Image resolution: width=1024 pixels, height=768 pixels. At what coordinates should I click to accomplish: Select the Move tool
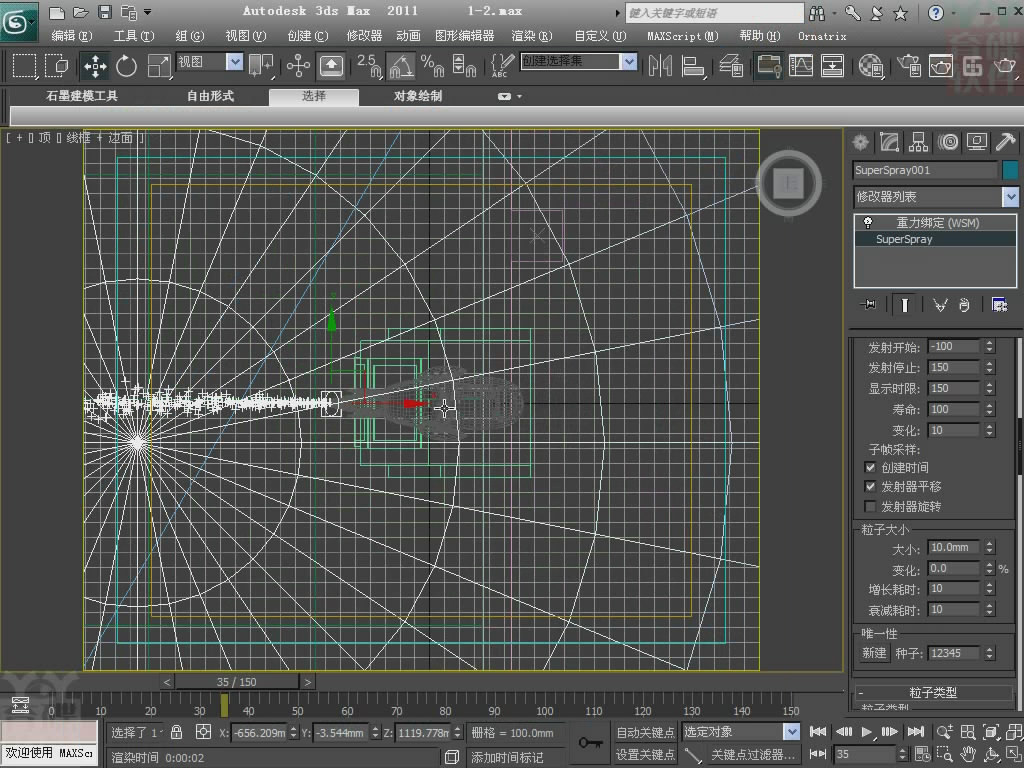(x=95, y=66)
